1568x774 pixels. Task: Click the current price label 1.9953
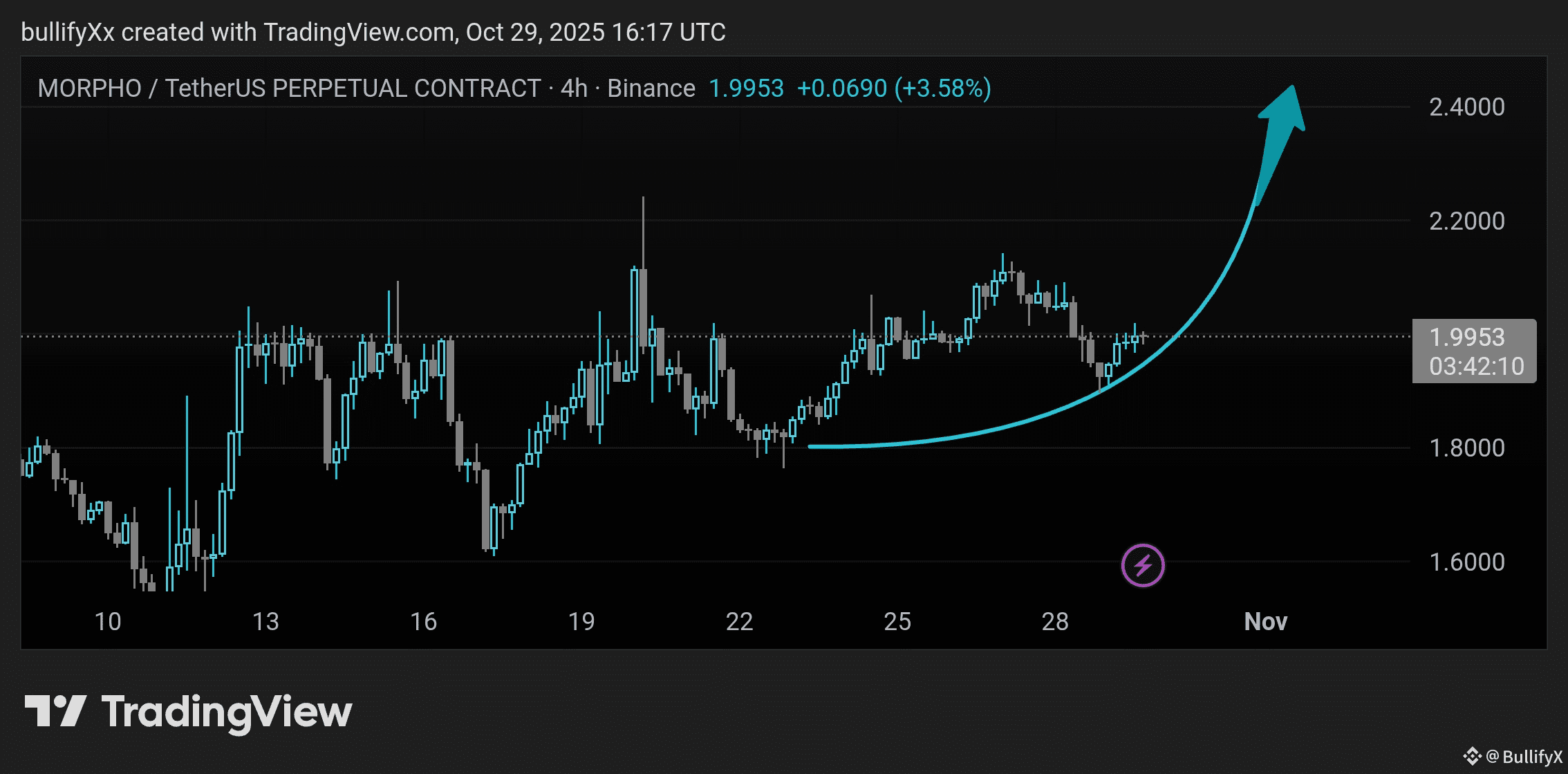pyautogui.click(x=1466, y=338)
